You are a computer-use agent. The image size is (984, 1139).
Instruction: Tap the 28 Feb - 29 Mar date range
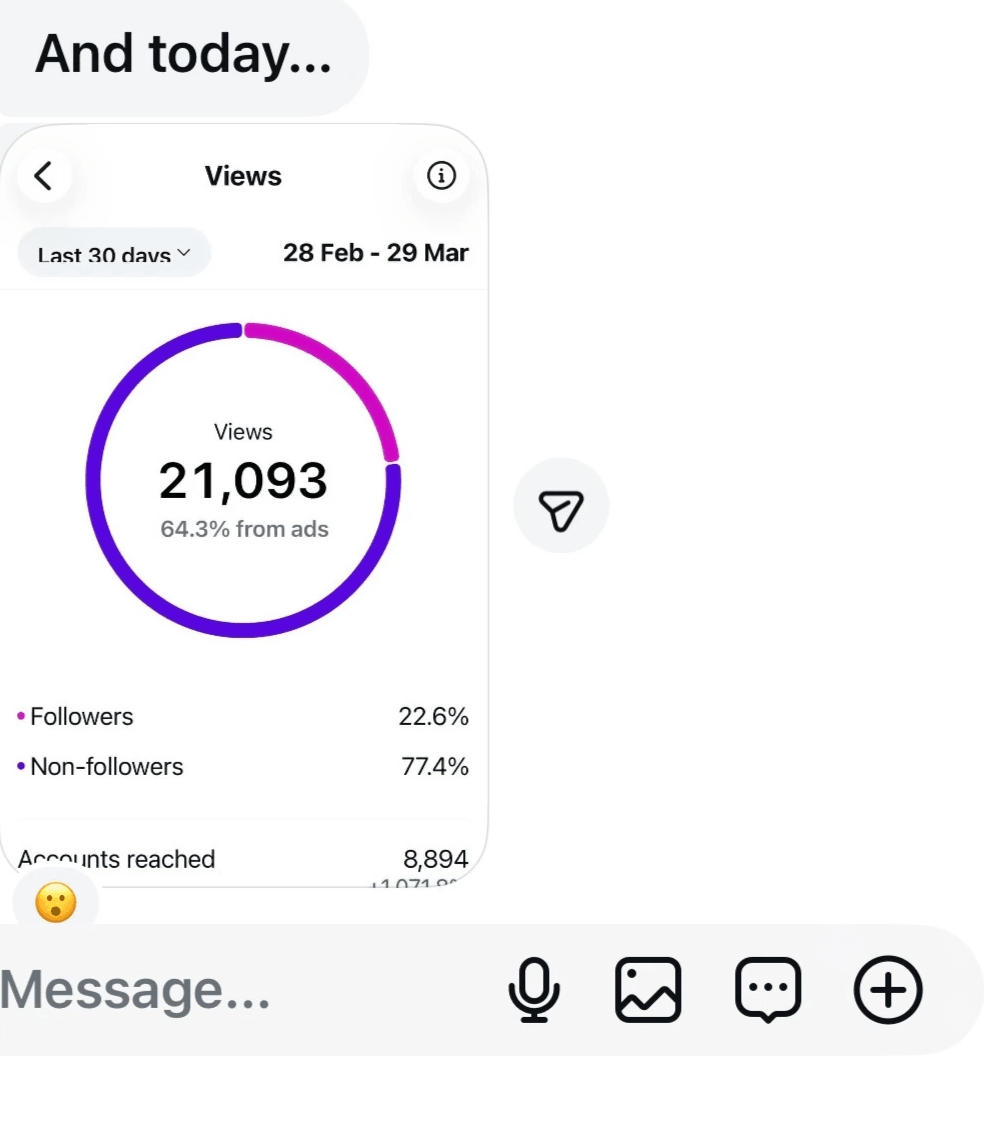pyautogui.click(x=376, y=253)
